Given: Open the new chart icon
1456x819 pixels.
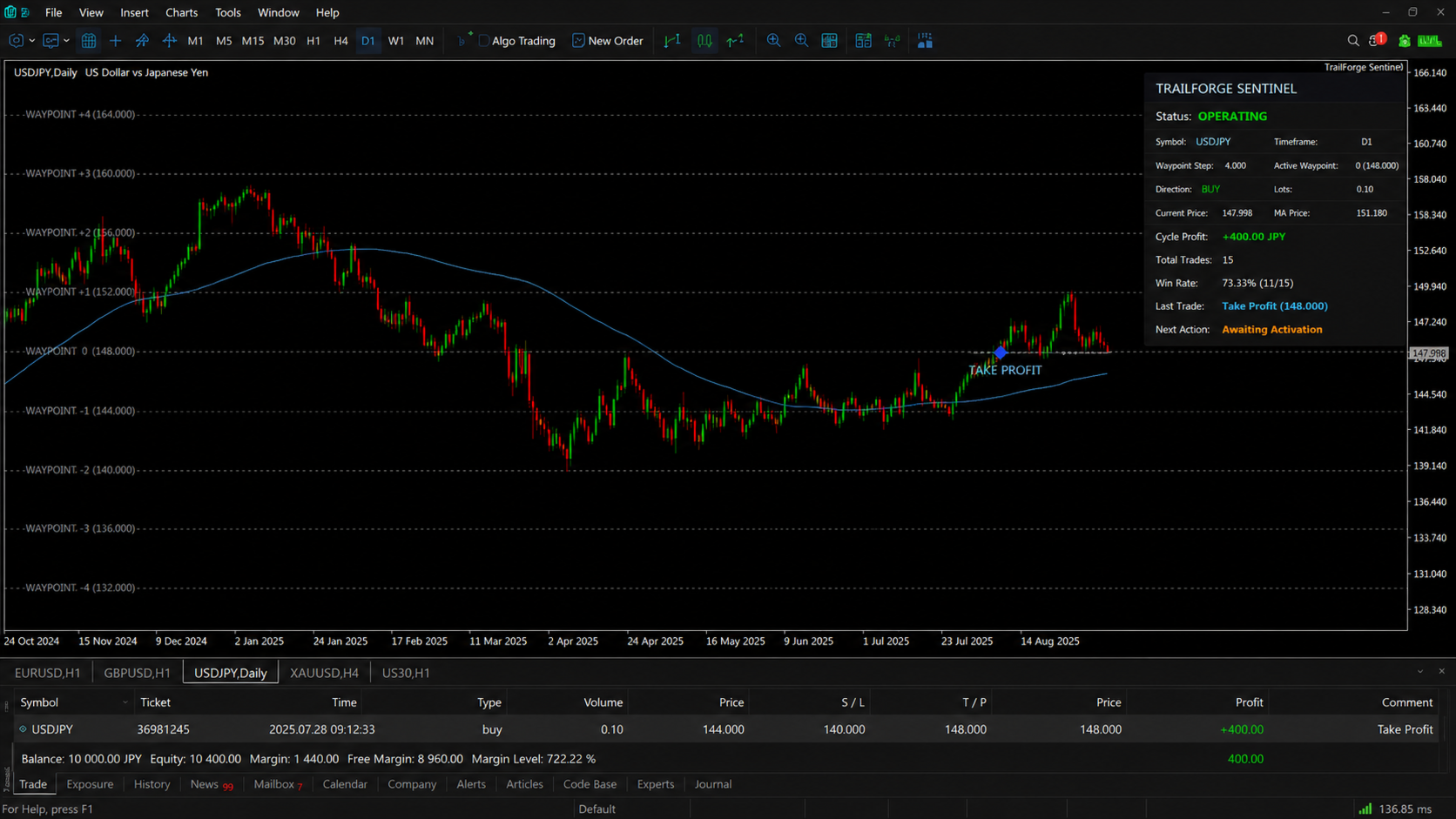Looking at the screenshot, I should click(16, 41).
